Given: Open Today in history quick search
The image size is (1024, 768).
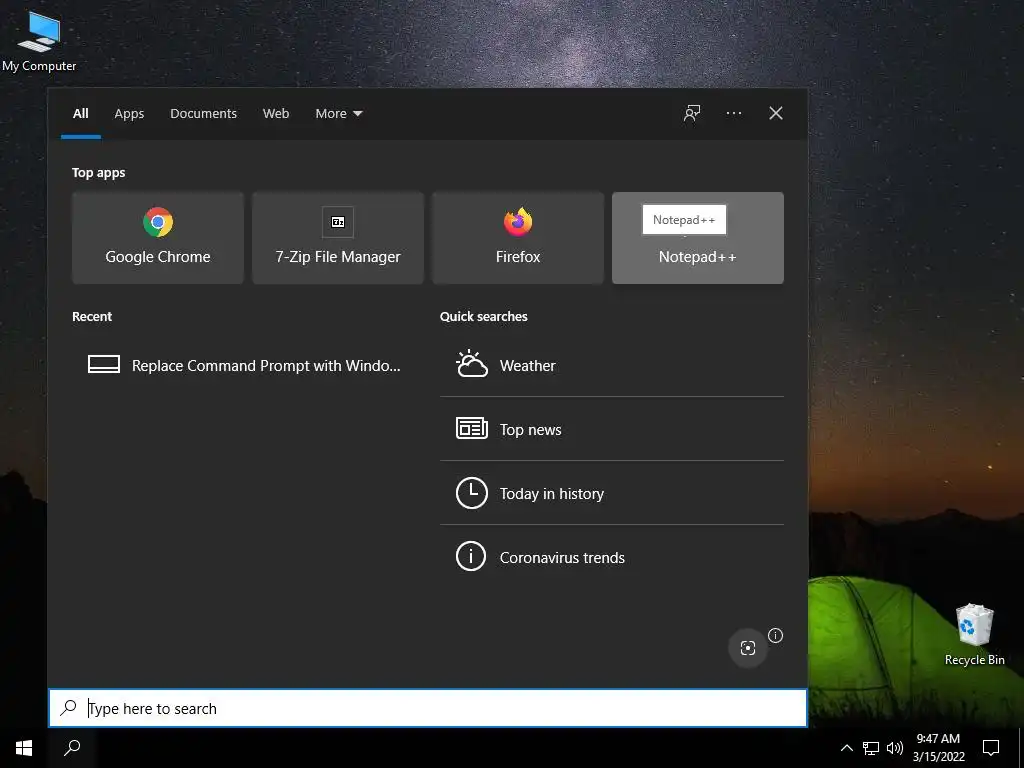Looking at the screenshot, I should coord(611,493).
